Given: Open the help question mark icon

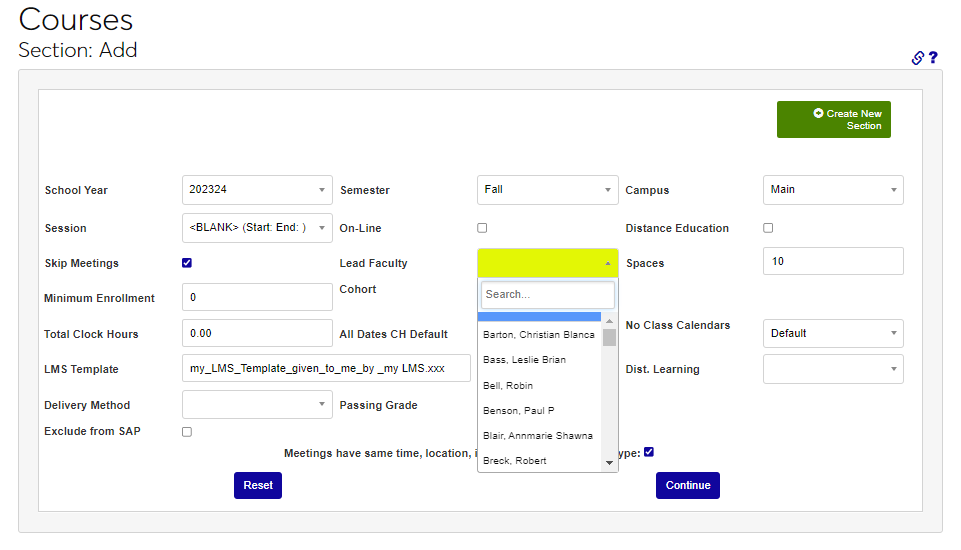Looking at the screenshot, I should [933, 58].
